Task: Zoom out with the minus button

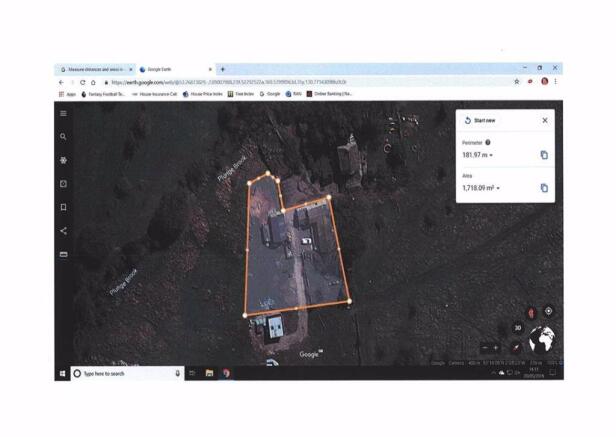Action: pyautogui.click(x=485, y=348)
